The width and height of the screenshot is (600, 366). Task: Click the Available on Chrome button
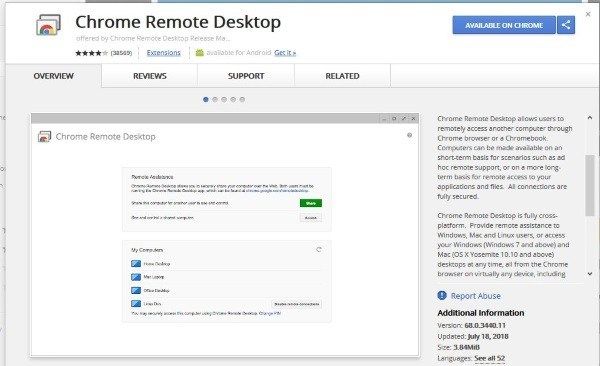tap(504, 25)
